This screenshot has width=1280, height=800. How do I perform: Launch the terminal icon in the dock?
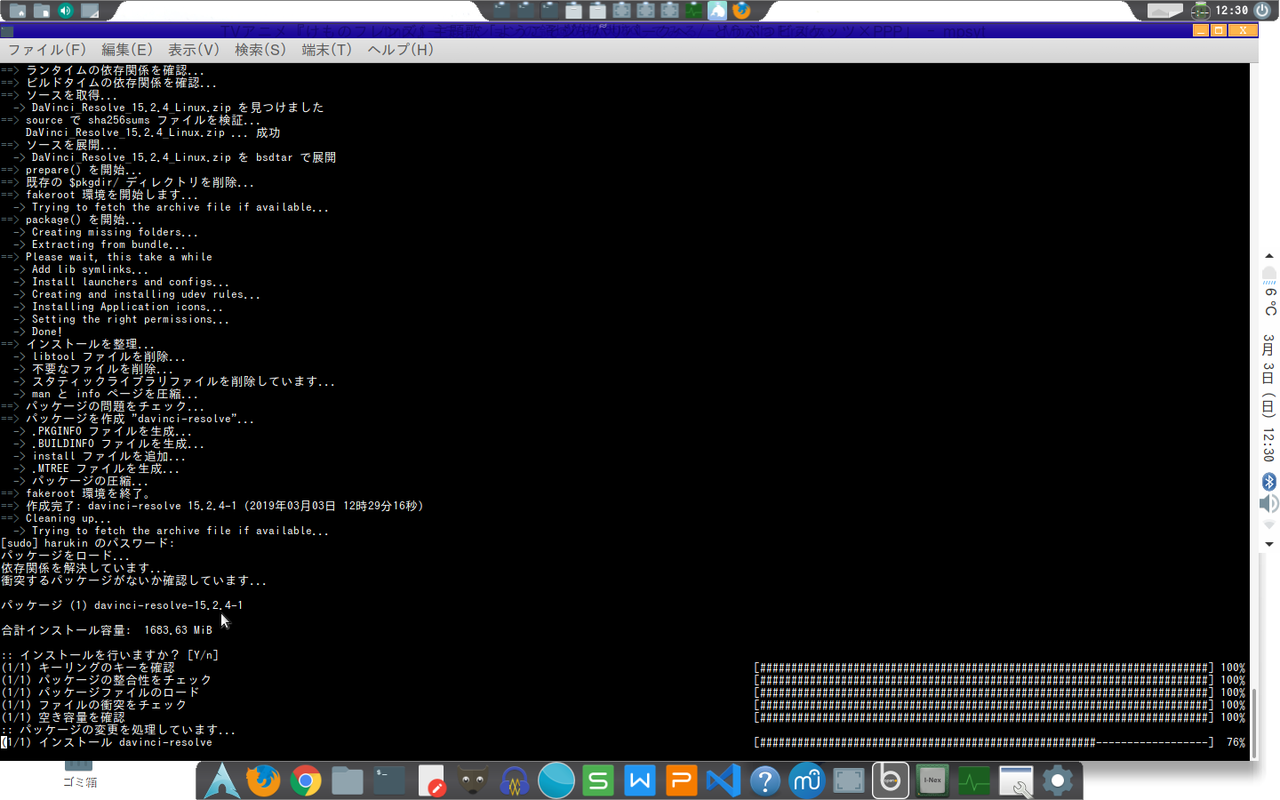pos(388,780)
